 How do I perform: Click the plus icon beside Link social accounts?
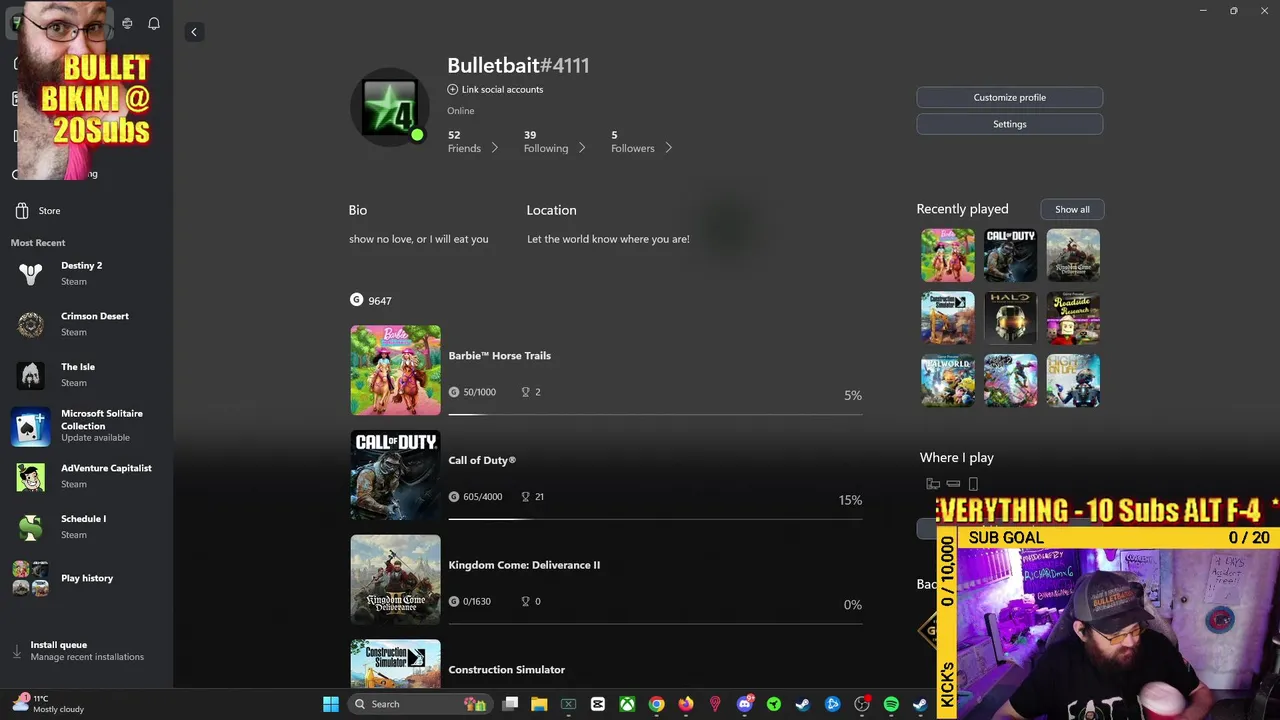(x=452, y=89)
